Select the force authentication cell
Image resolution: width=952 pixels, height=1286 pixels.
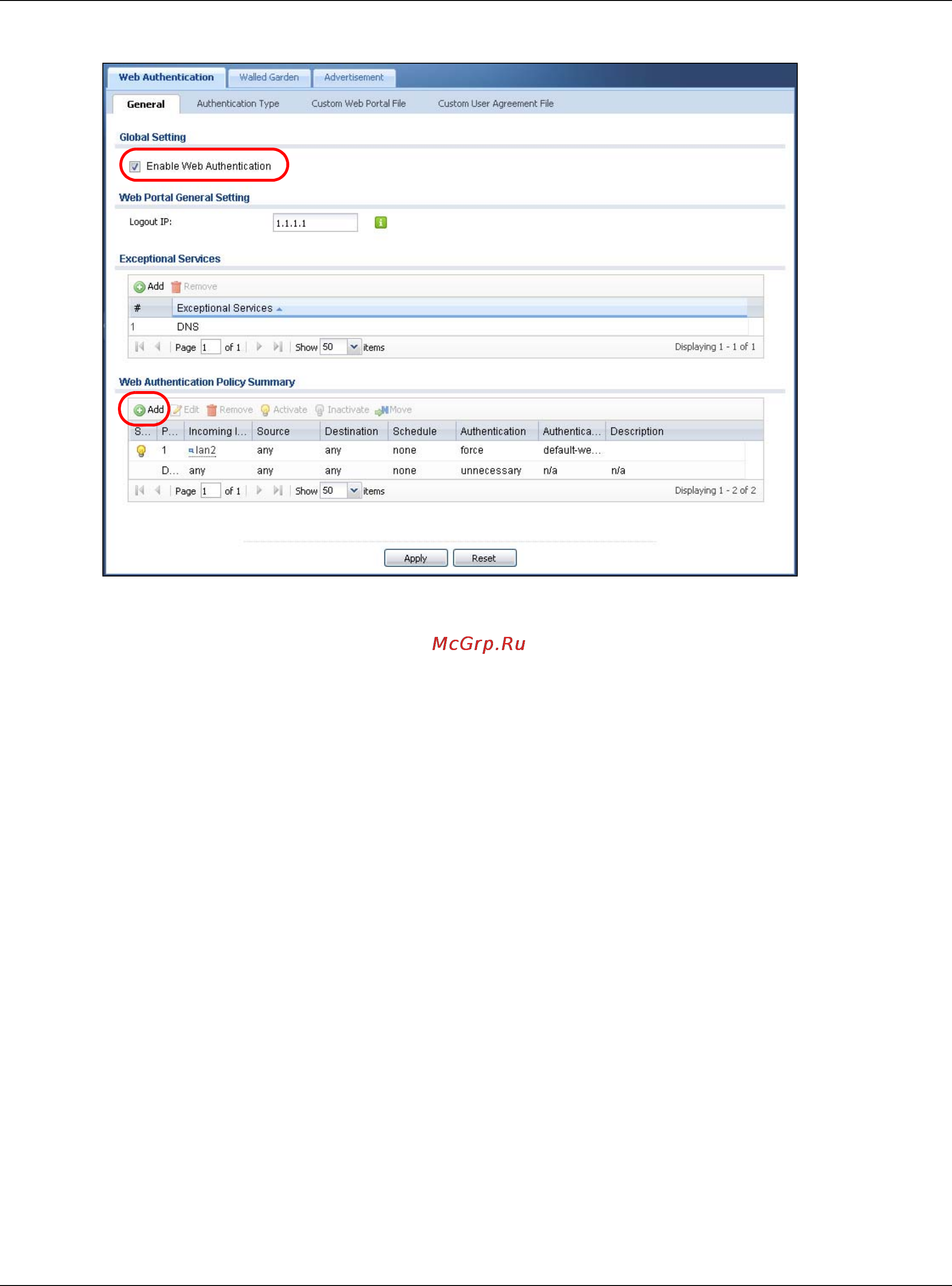click(472, 451)
